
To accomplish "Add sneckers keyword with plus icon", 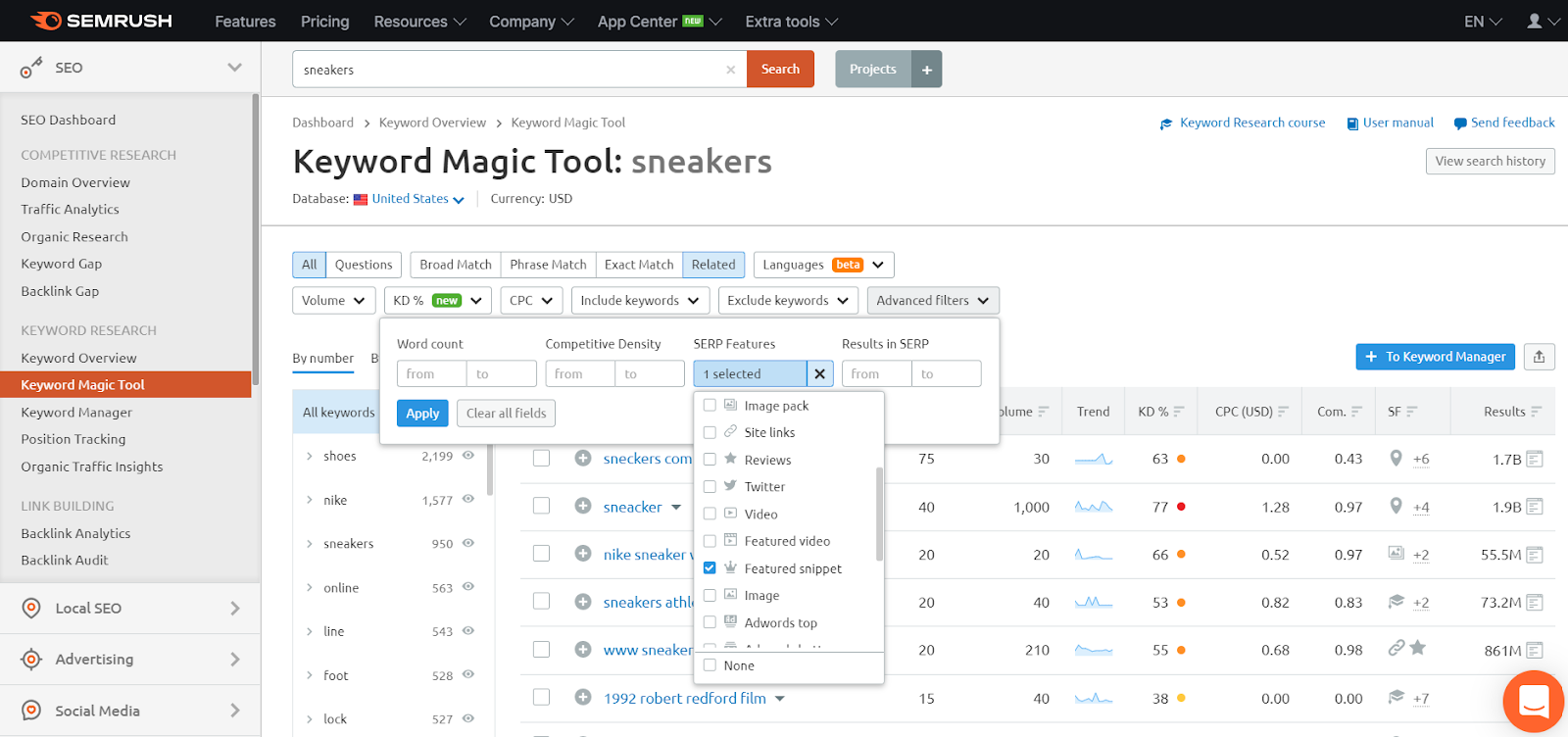I will tap(583, 458).
